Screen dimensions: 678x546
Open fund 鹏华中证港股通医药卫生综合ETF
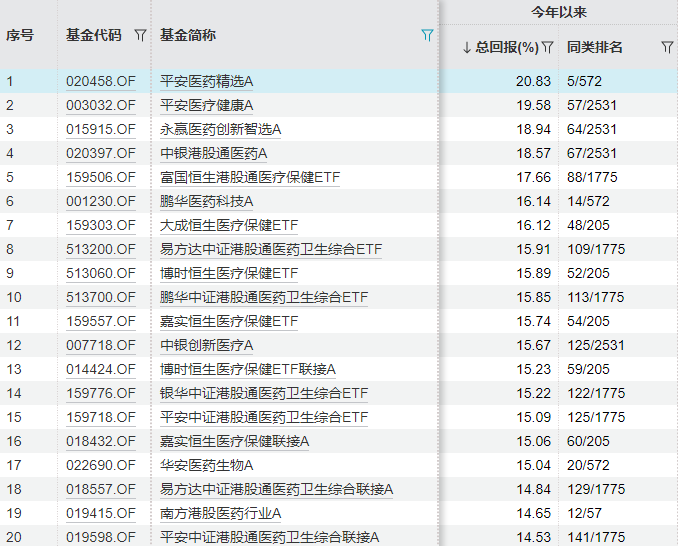pyautogui.click(x=264, y=297)
